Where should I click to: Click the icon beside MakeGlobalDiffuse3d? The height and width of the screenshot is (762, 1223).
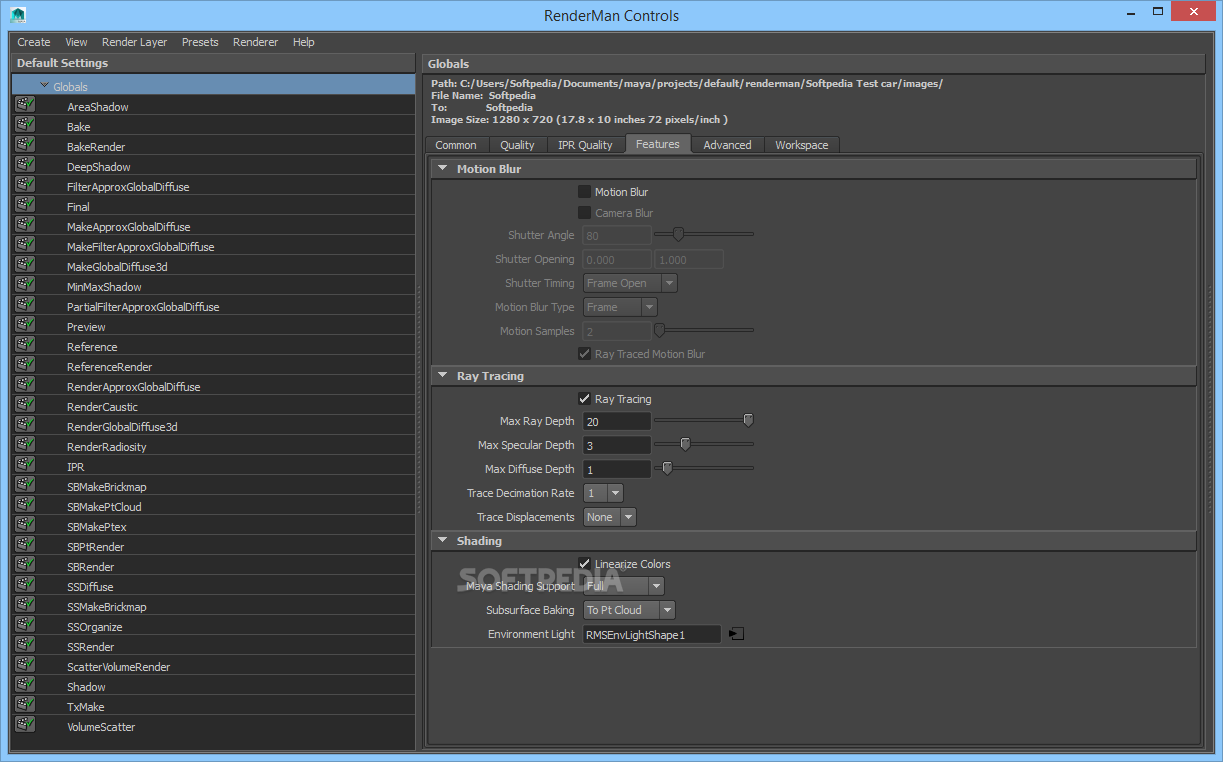click(25, 265)
